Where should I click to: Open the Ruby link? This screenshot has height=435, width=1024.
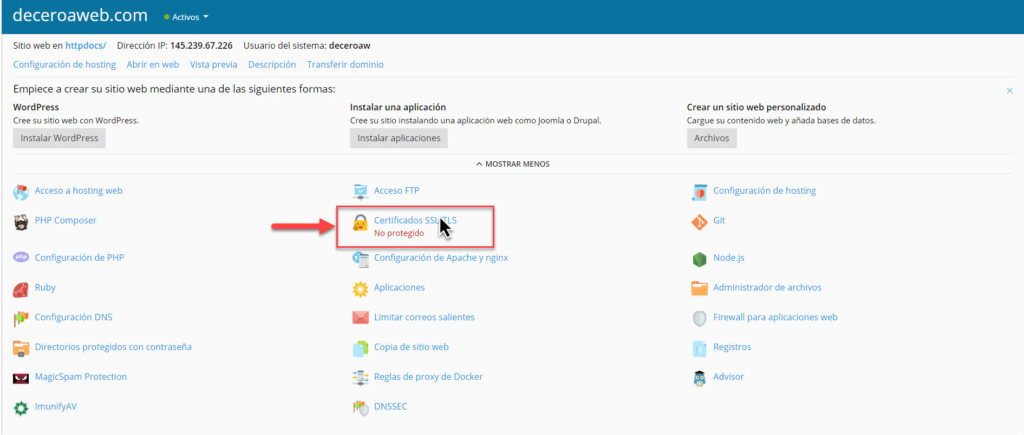[x=45, y=287]
